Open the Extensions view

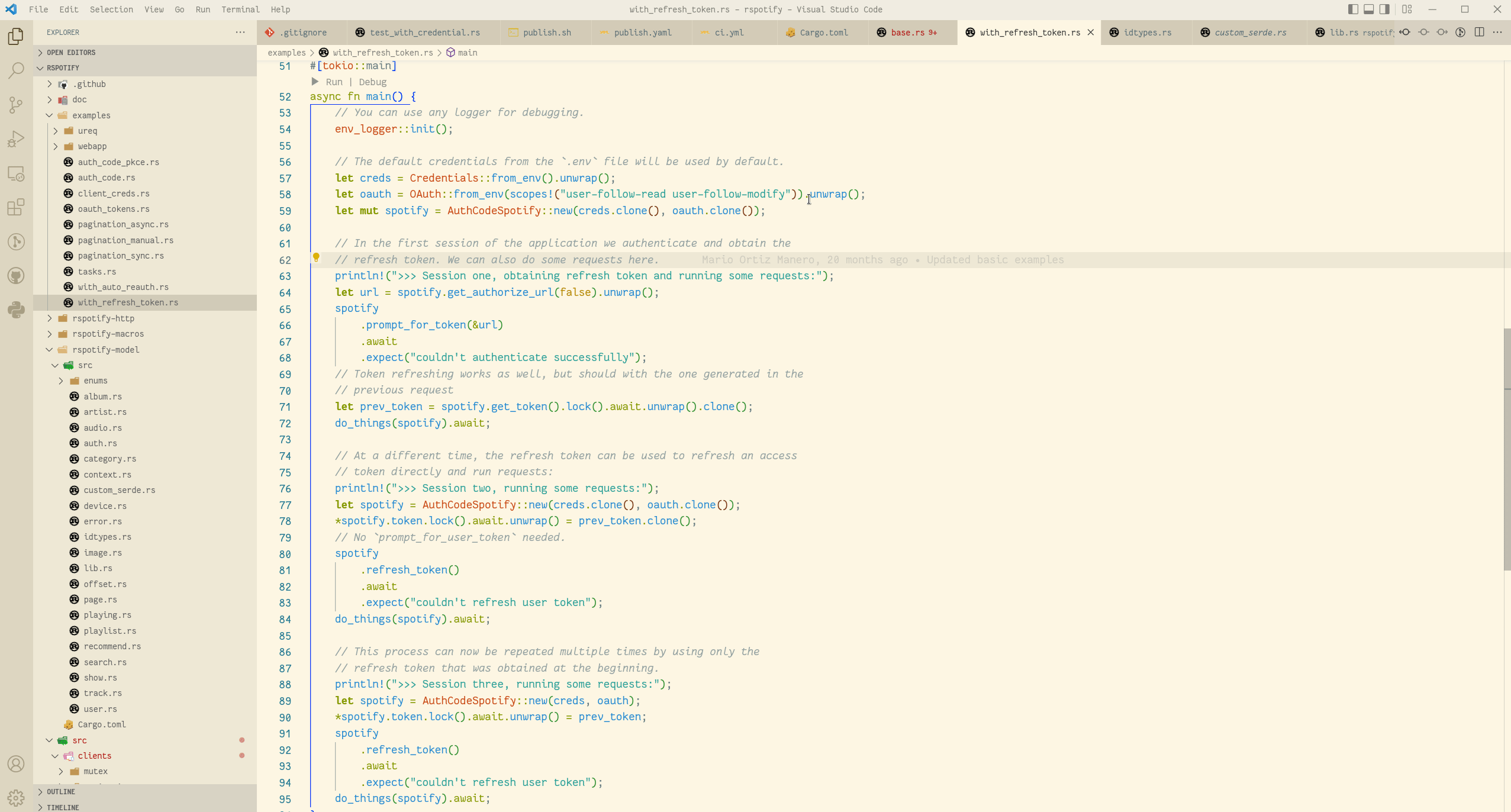[x=16, y=207]
